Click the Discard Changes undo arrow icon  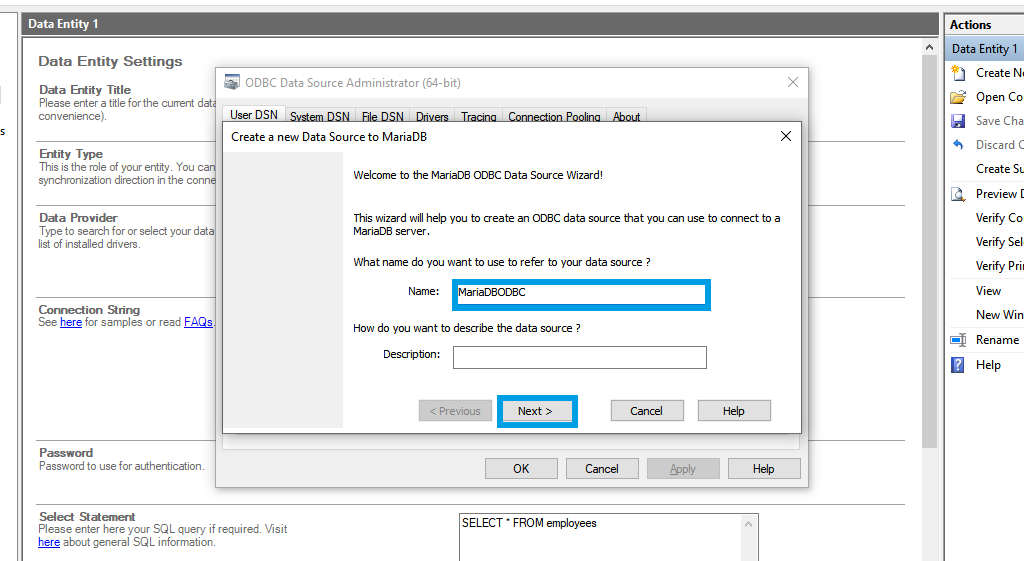(x=957, y=145)
